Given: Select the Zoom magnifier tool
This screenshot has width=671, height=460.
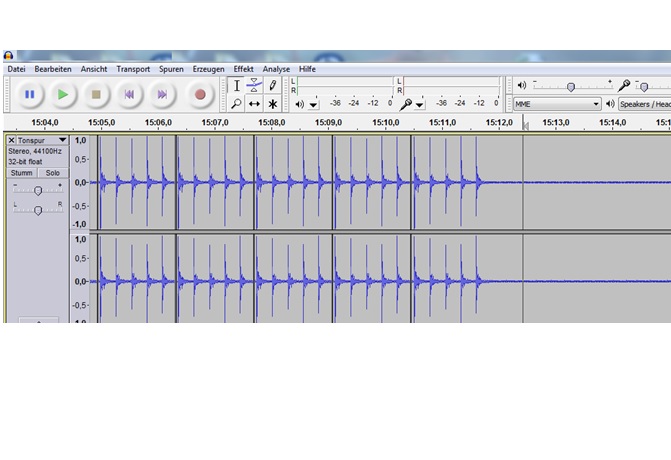Looking at the screenshot, I should (x=236, y=104).
